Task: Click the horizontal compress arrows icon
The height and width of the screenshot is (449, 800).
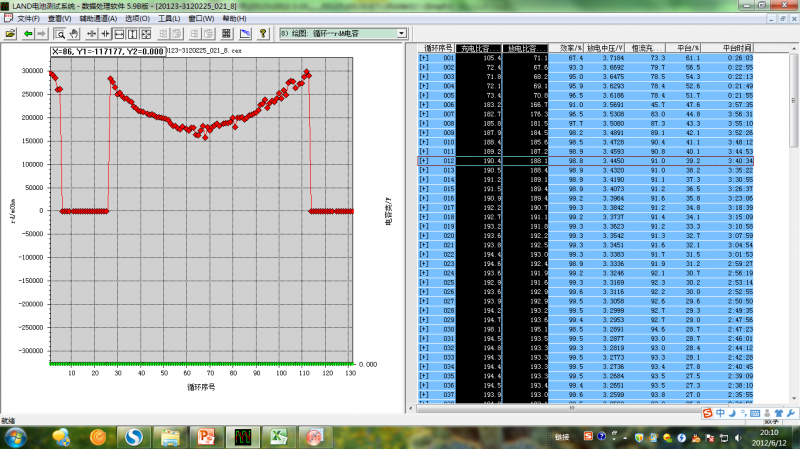Action: [105, 34]
